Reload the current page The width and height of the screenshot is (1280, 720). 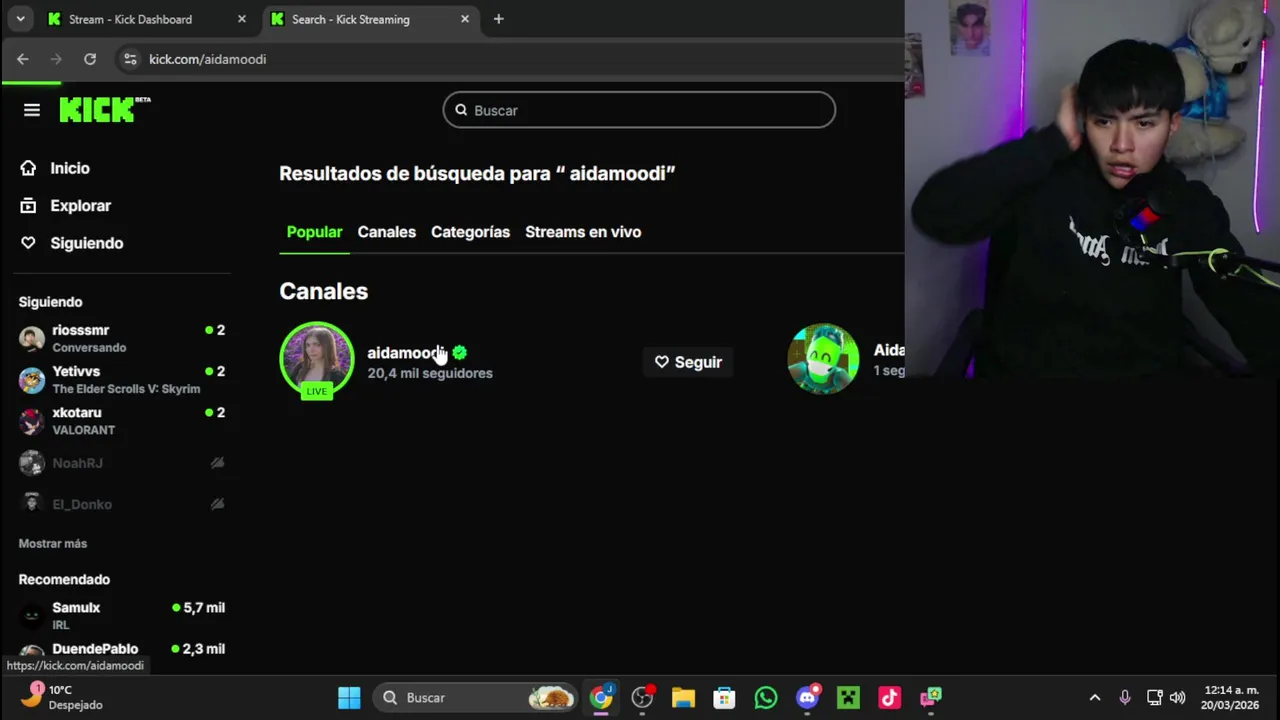pos(90,59)
